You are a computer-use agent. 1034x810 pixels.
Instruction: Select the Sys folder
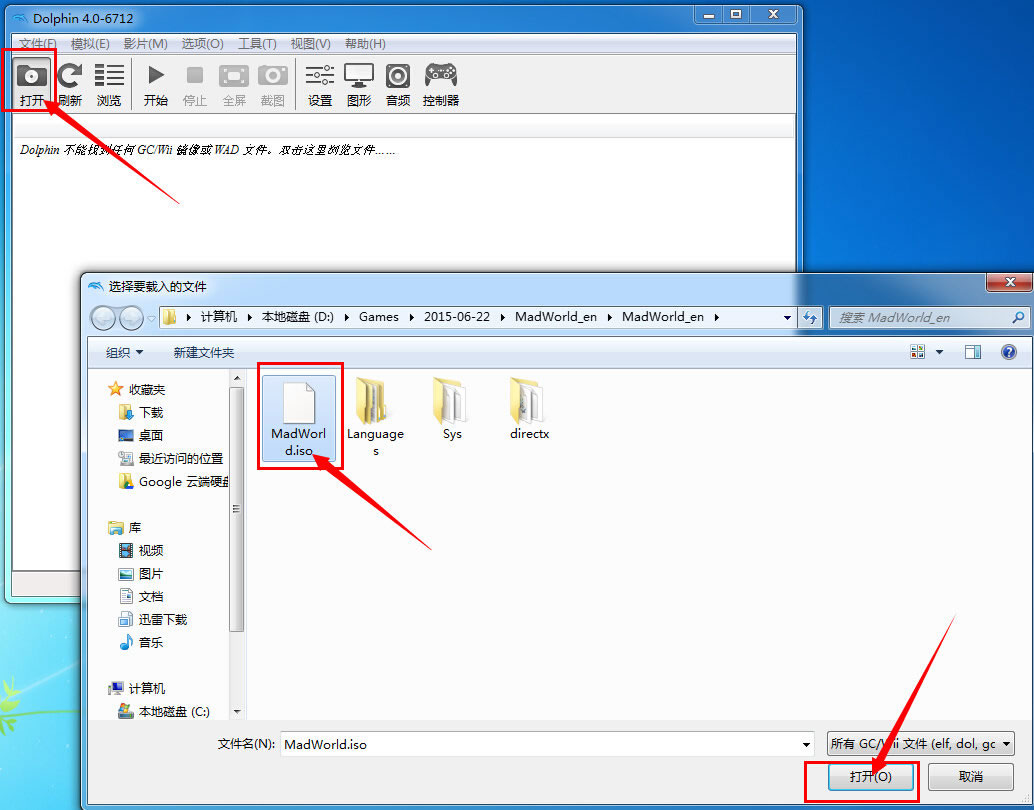[x=452, y=409]
